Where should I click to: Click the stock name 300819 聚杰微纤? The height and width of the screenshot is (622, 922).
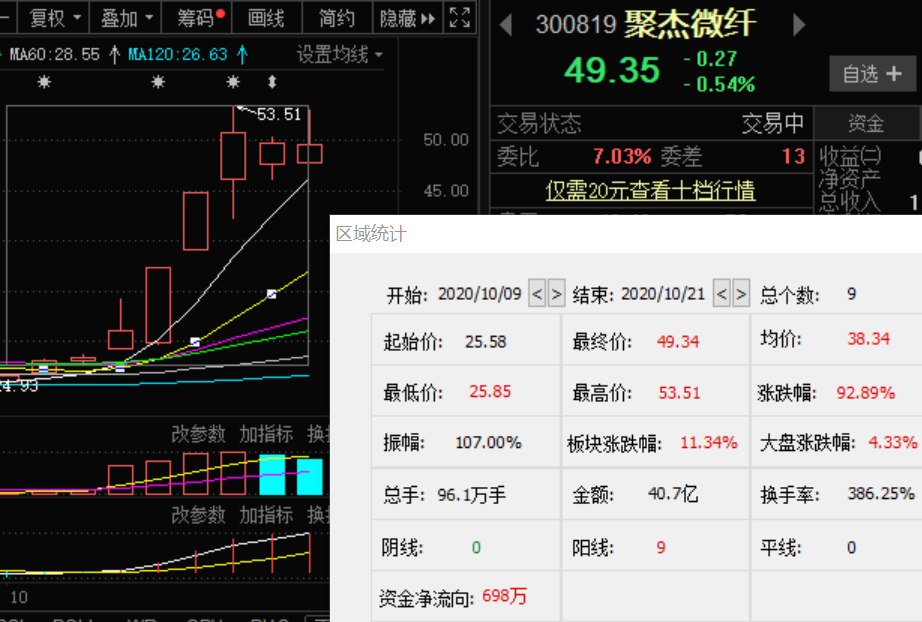(x=645, y=25)
